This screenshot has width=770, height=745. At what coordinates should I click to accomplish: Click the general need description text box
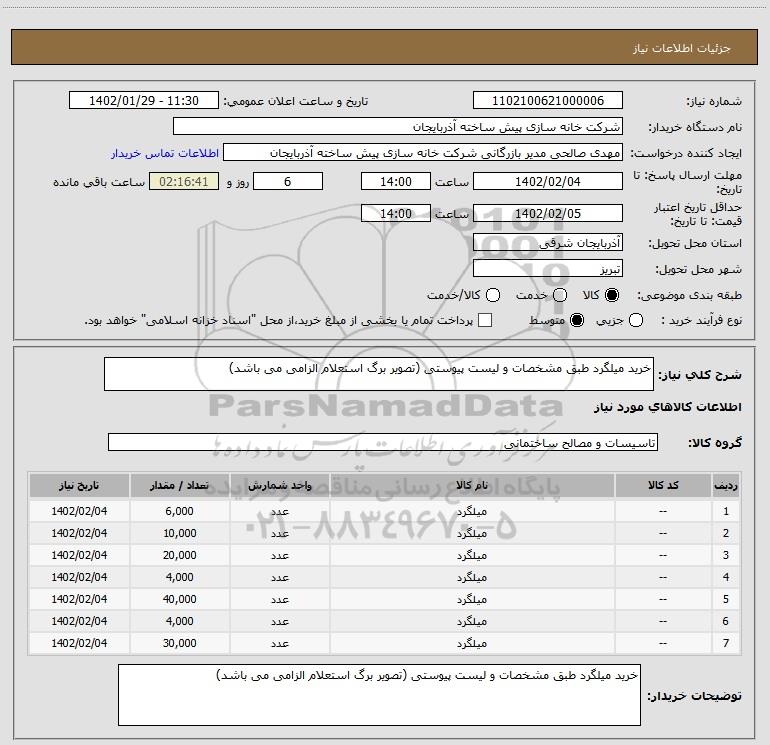click(x=379, y=374)
